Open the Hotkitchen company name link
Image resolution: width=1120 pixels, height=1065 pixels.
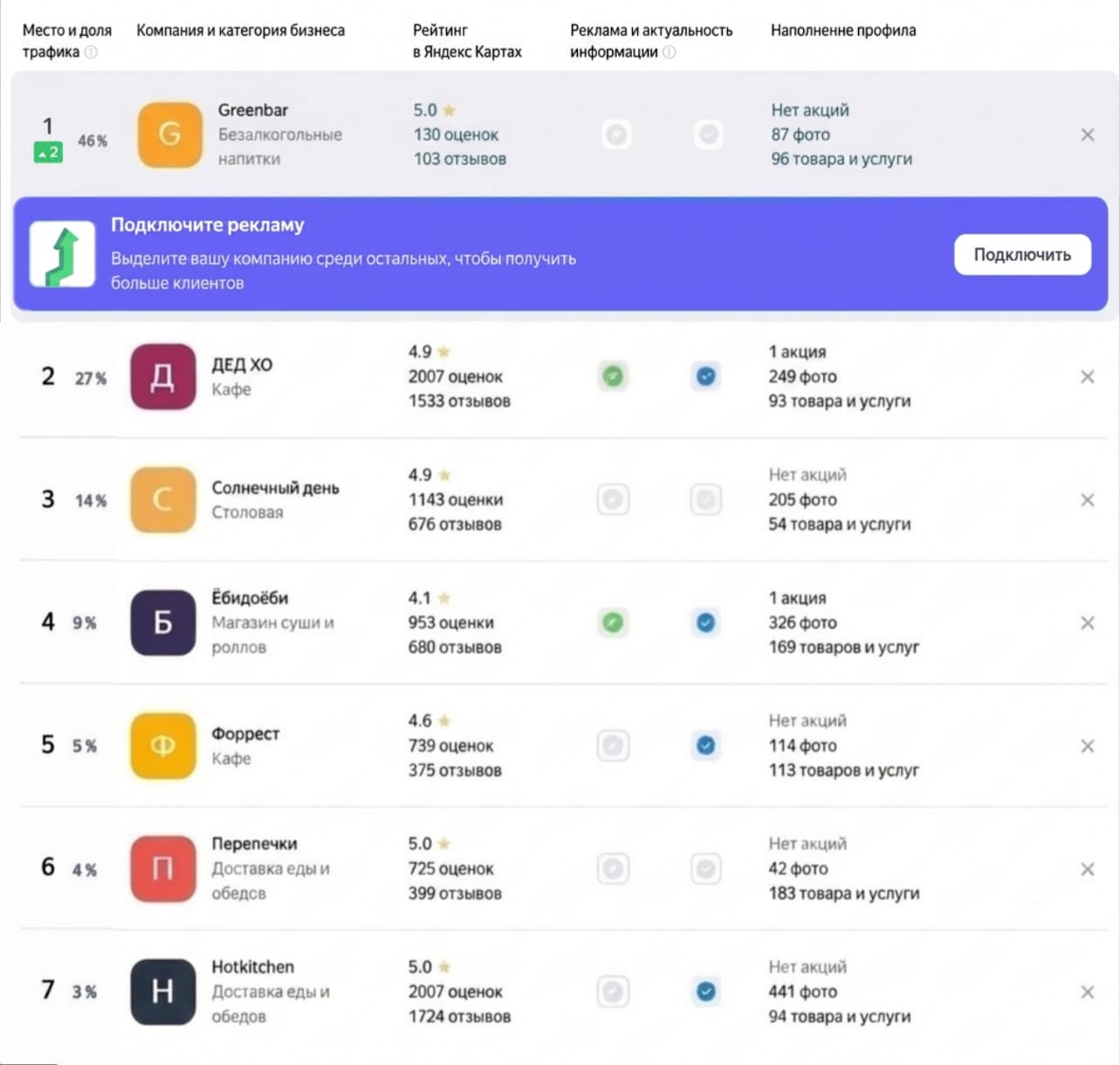tap(253, 966)
